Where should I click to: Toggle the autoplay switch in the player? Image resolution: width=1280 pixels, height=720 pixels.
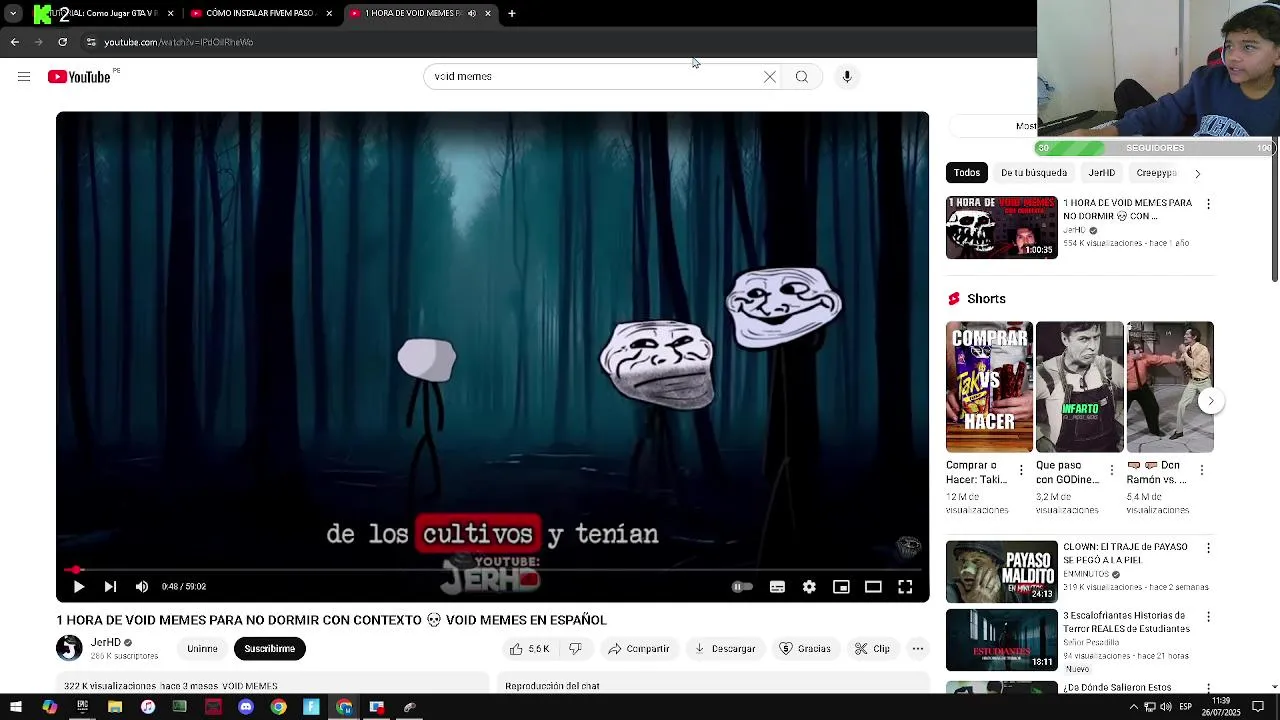pos(741,587)
